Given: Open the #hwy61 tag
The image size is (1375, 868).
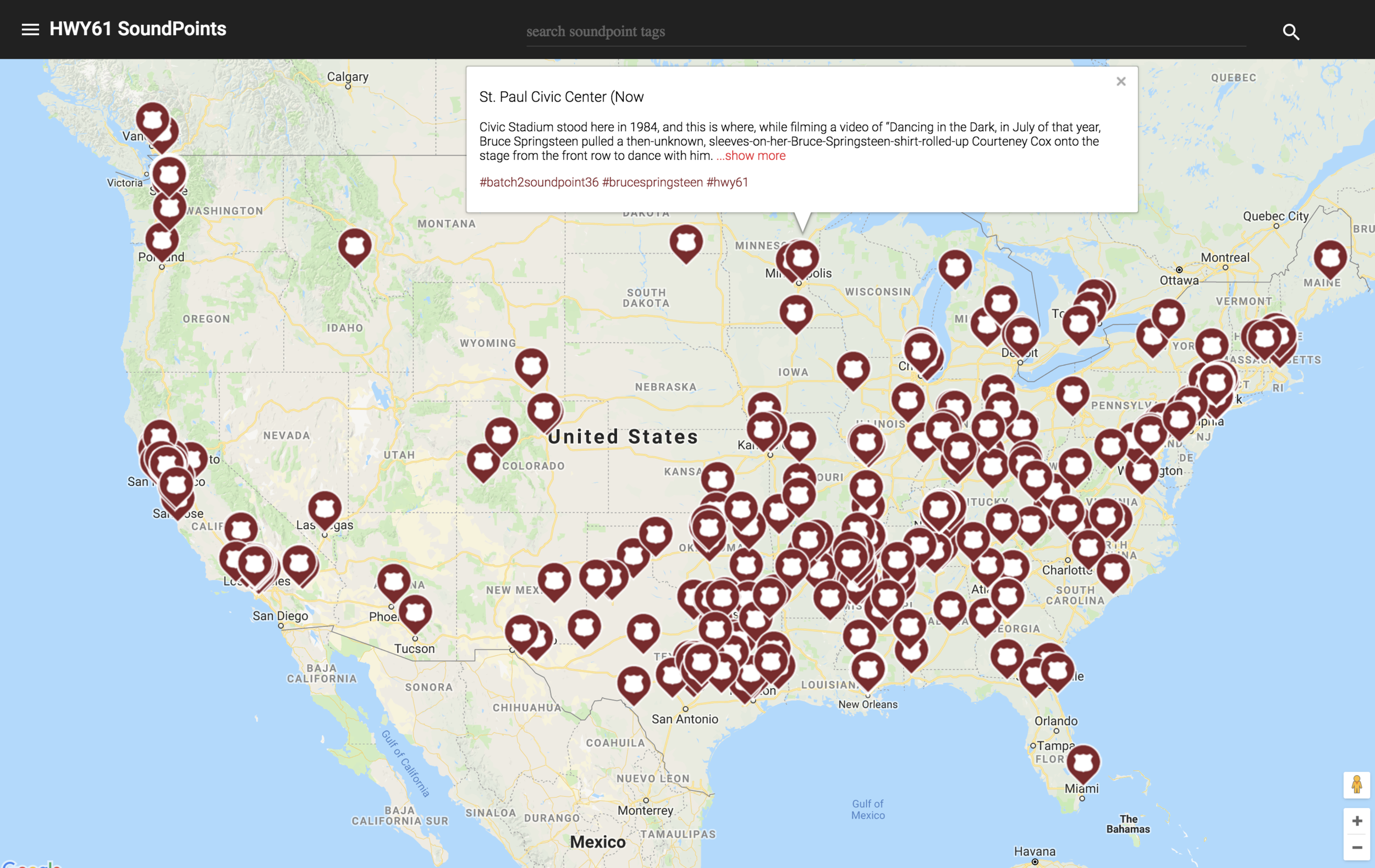Looking at the screenshot, I should pos(727,182).
